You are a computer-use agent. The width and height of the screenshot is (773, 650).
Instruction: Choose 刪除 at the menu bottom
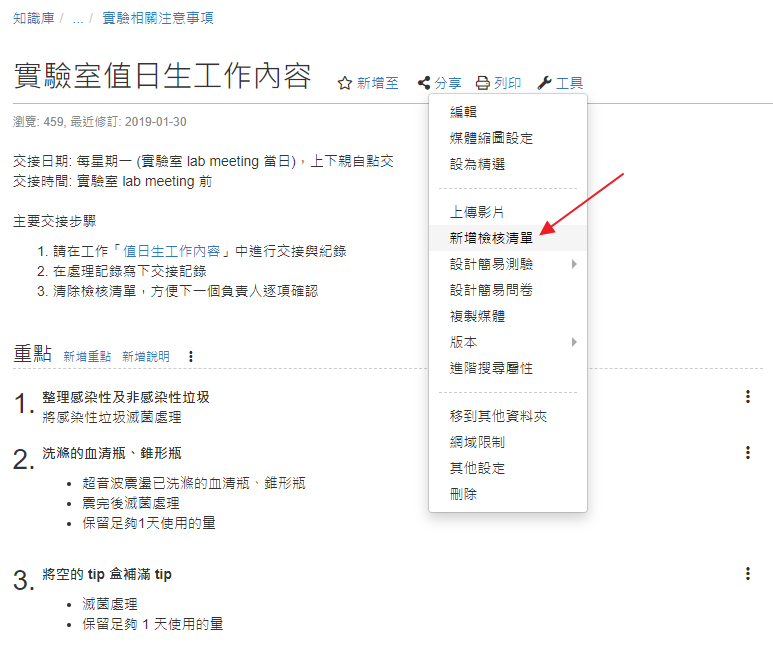coord(464,494)
